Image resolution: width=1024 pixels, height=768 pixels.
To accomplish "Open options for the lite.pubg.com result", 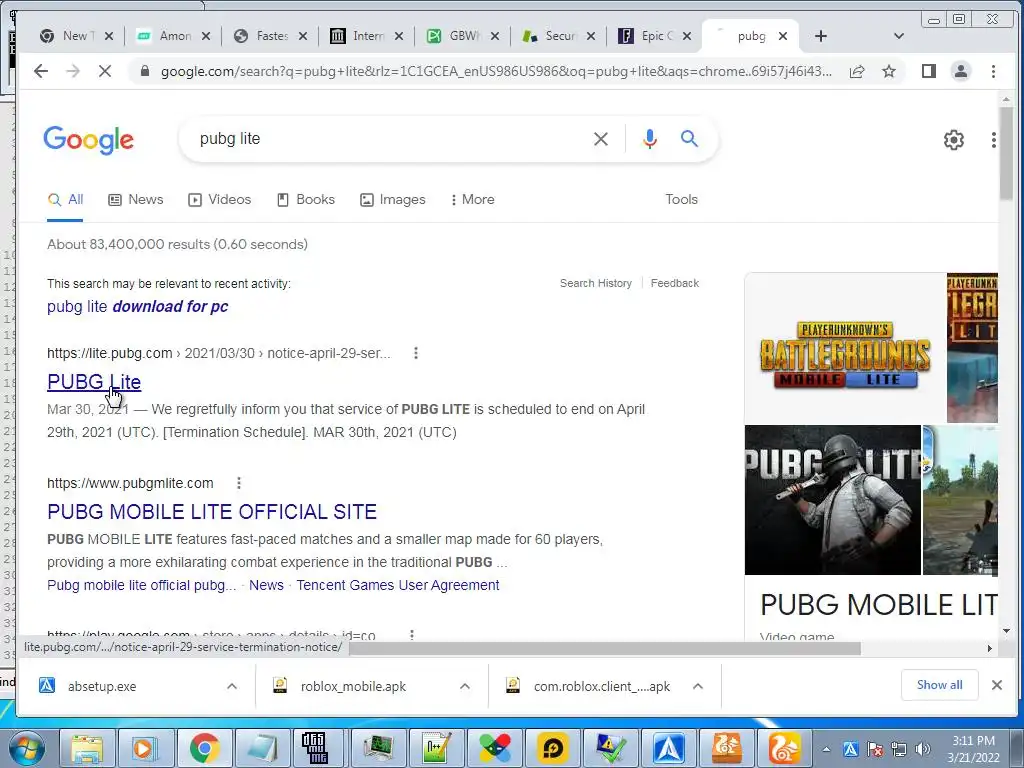I will pos(416,353).
